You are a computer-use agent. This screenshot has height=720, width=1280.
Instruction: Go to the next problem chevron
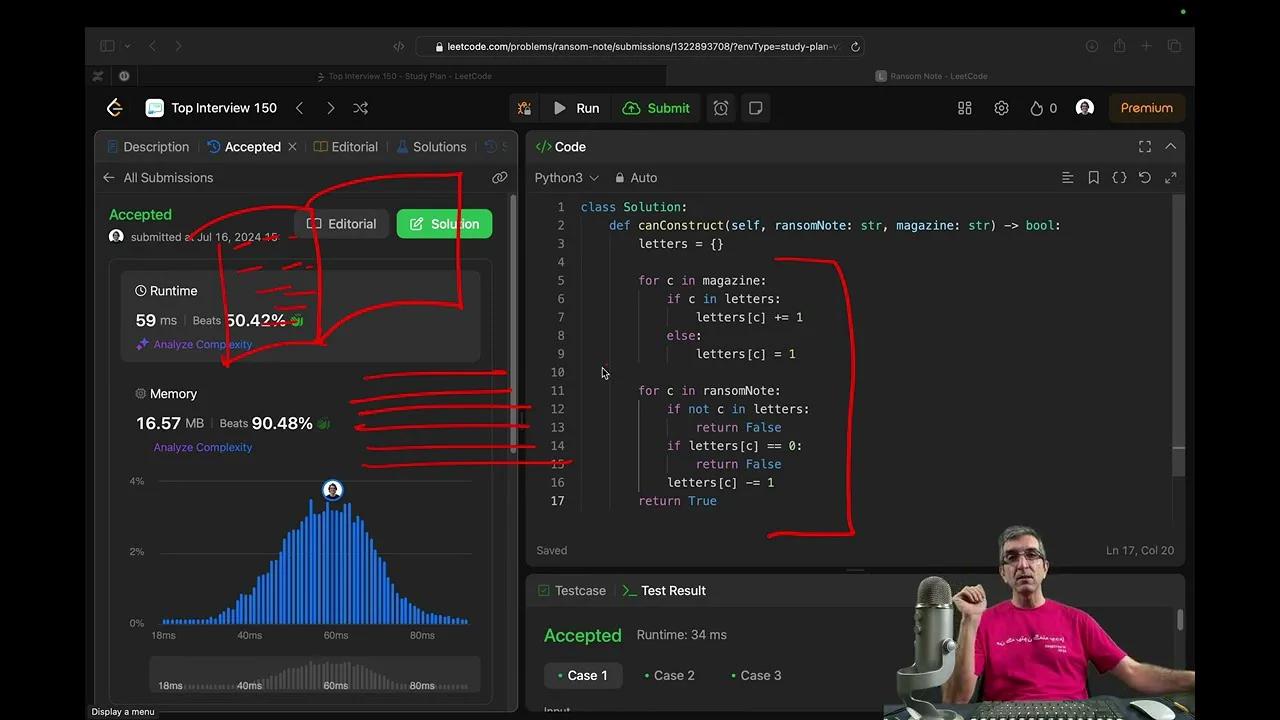330,108
